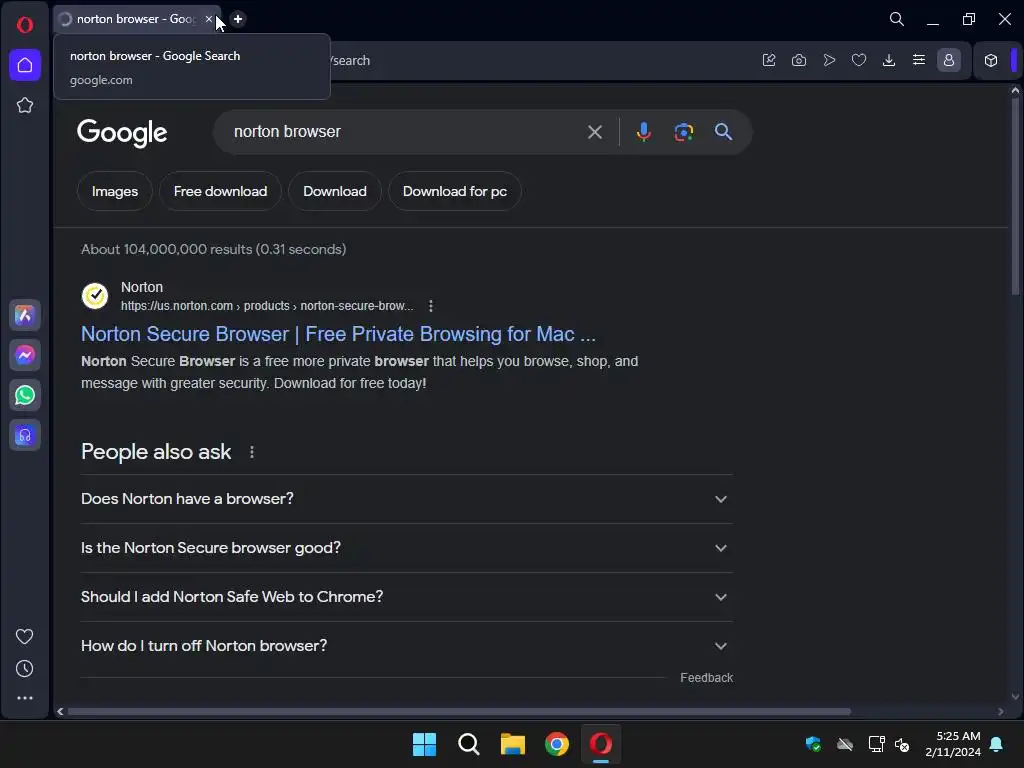Click the edit page toolbar icon
Viewport: 1024px width, 768px height.
click(x=769, y=60)
